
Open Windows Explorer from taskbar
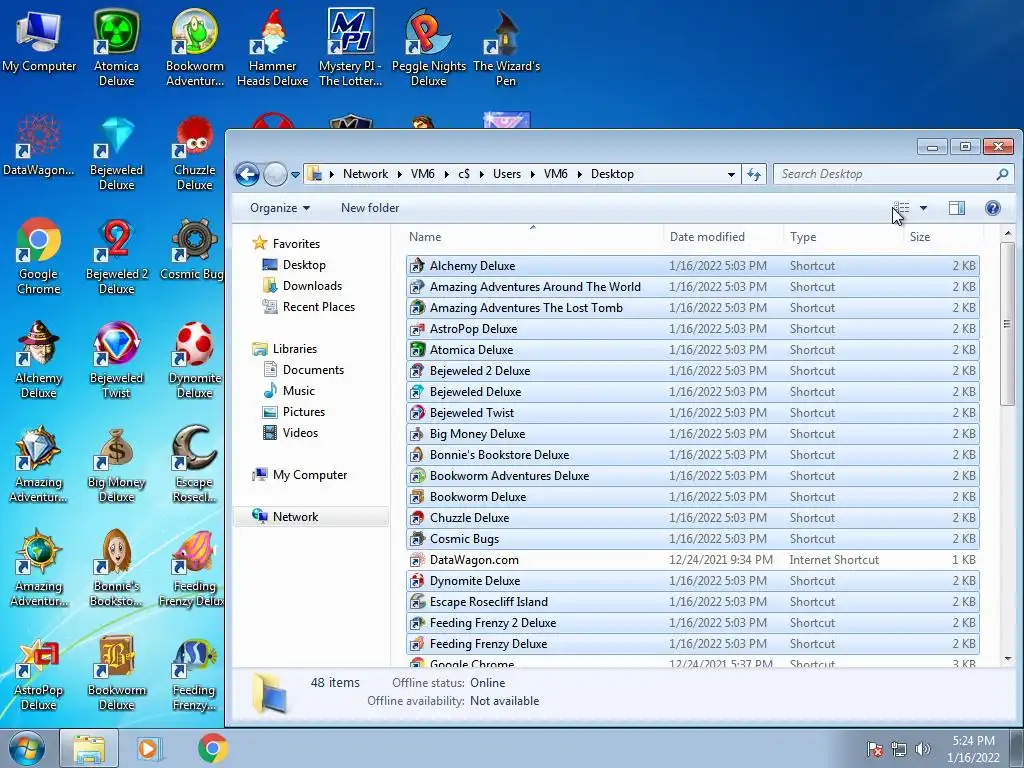pos(89,748)
